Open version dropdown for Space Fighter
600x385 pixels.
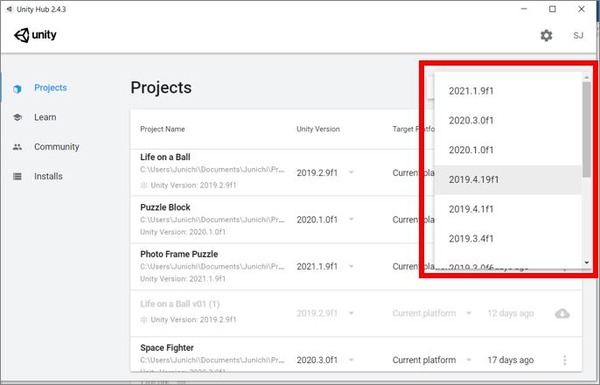click(x=351, y=360)
